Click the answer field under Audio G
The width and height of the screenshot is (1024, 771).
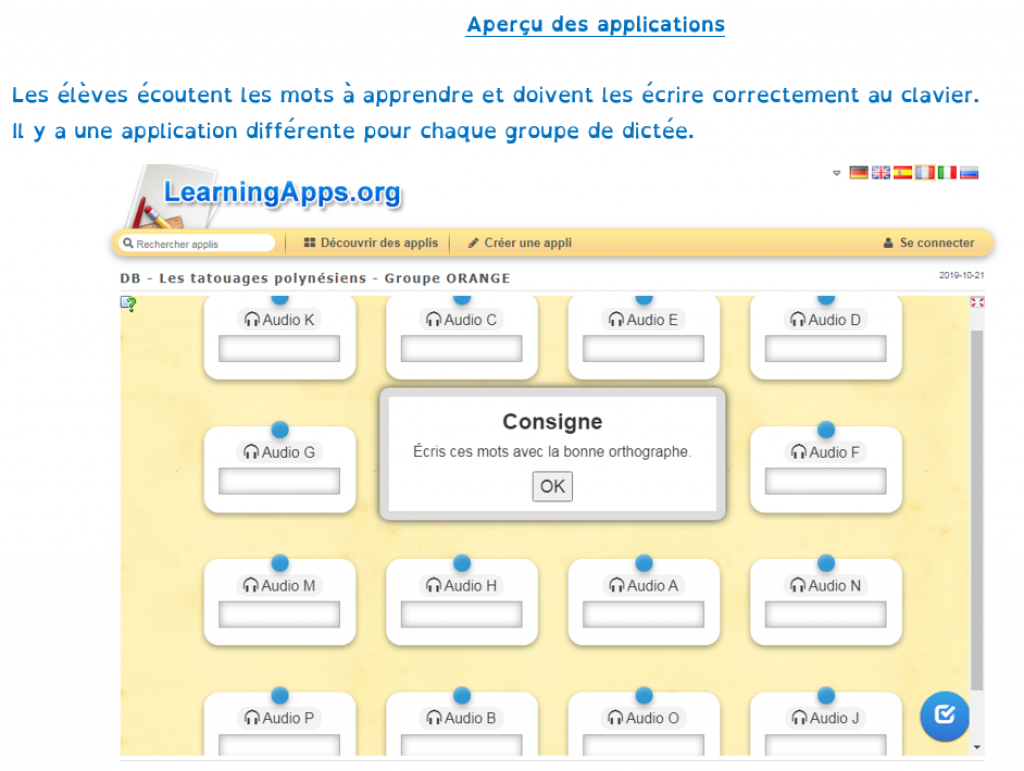[279, 481]
